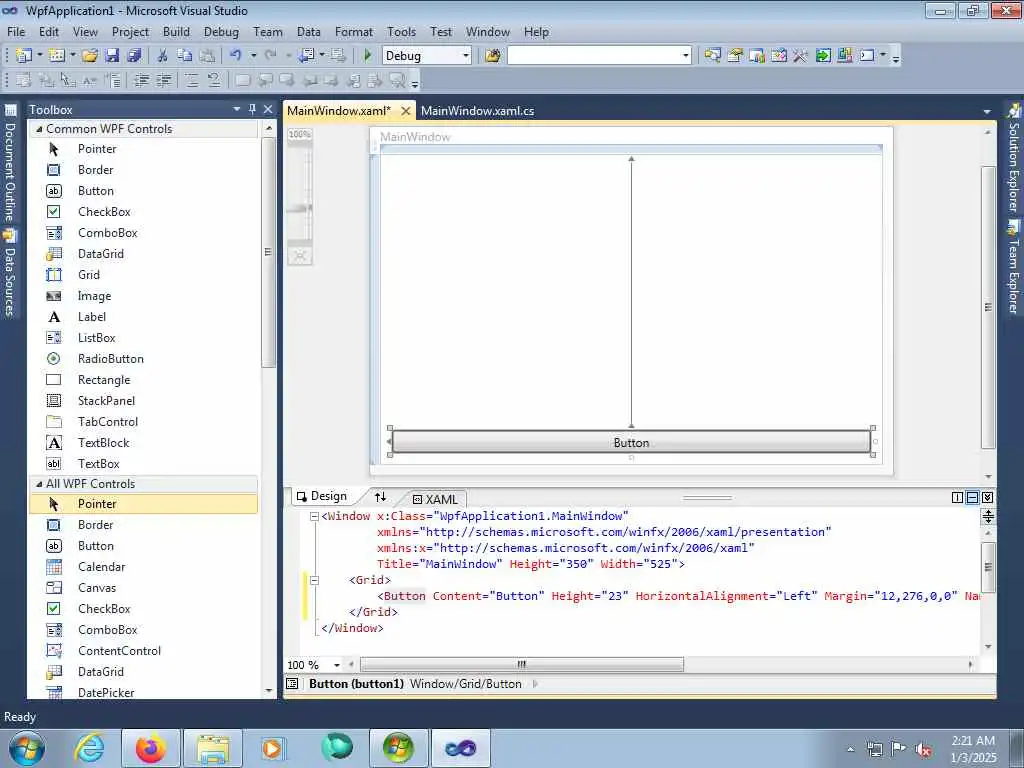
Task: Select Button in Common WPF Controls
Action: coord(144,191)
